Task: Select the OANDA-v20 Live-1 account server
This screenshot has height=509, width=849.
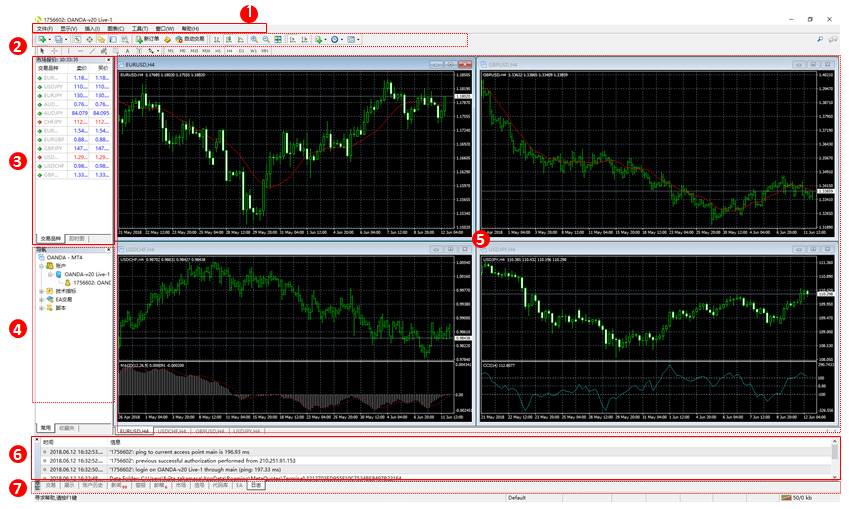Action: coord(87,274)
